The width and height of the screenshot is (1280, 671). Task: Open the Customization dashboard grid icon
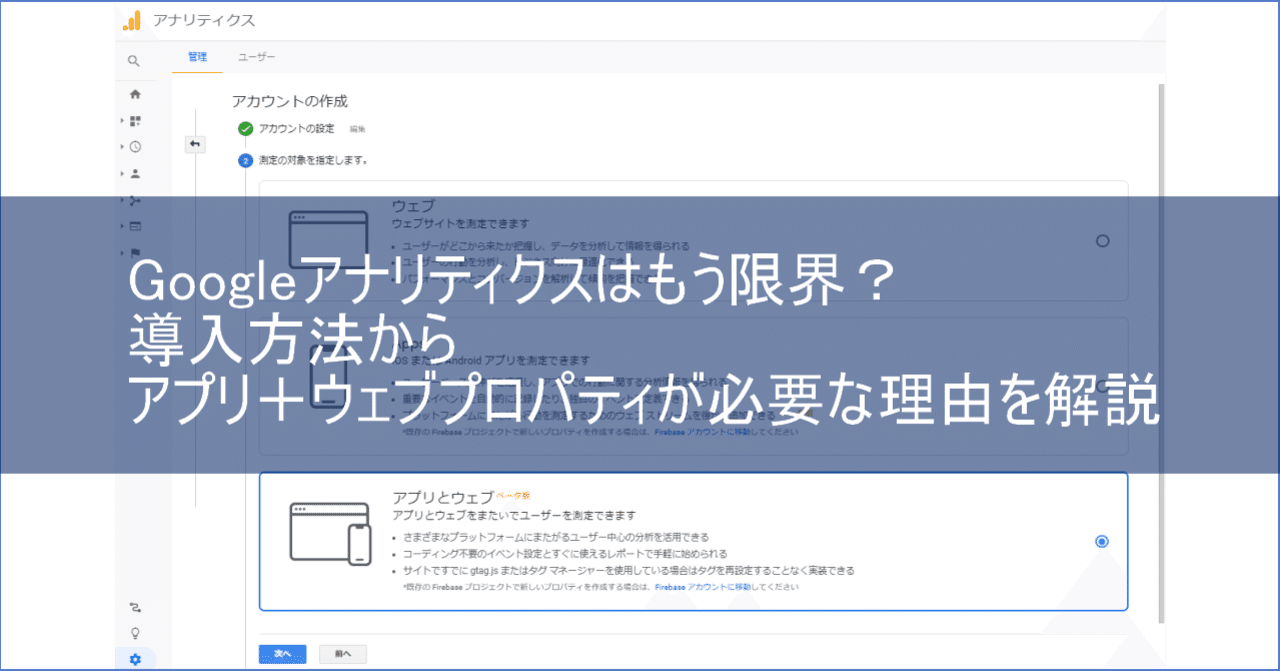(x=135, y=121)
